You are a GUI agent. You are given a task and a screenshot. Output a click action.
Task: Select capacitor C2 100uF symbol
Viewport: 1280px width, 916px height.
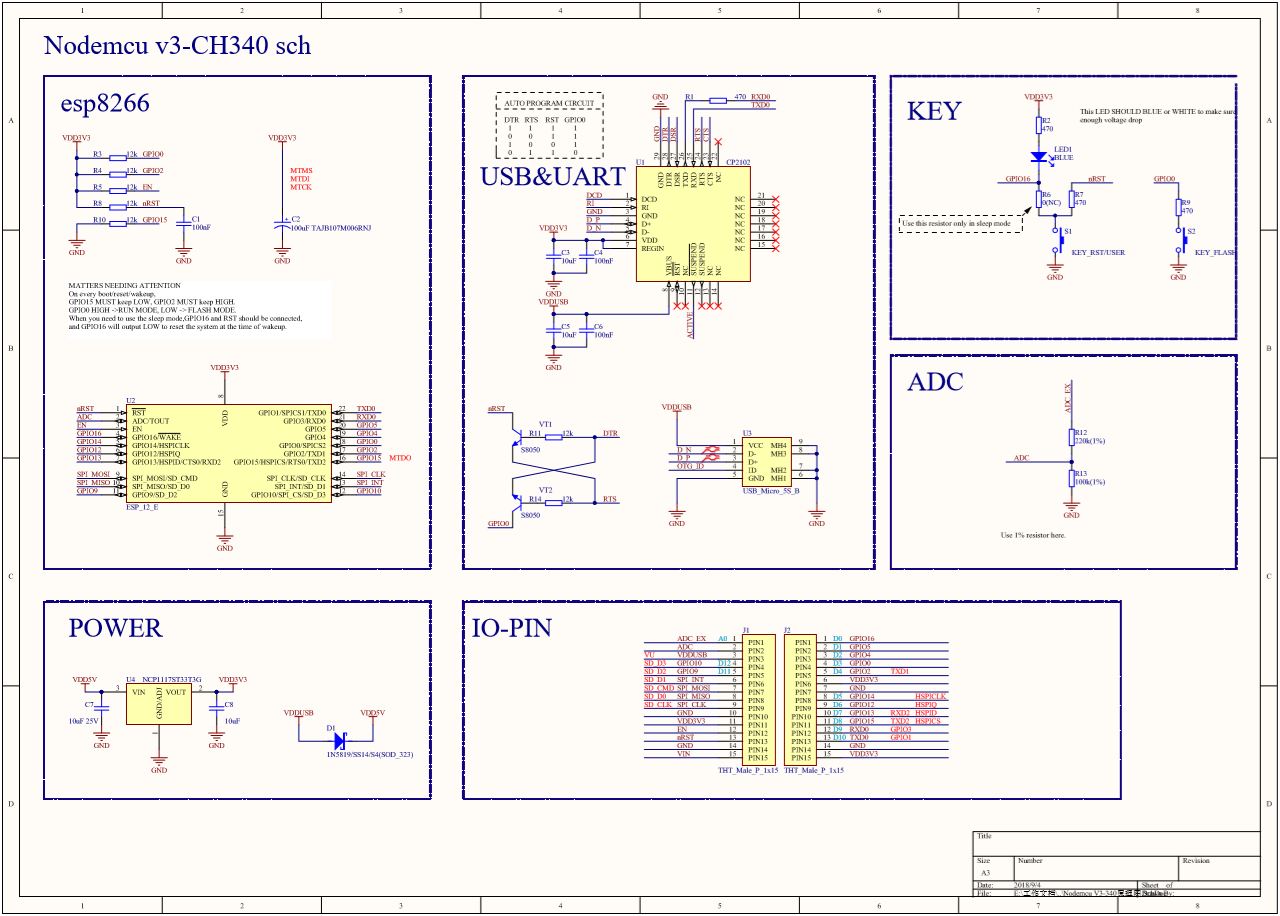coord(282,223)
